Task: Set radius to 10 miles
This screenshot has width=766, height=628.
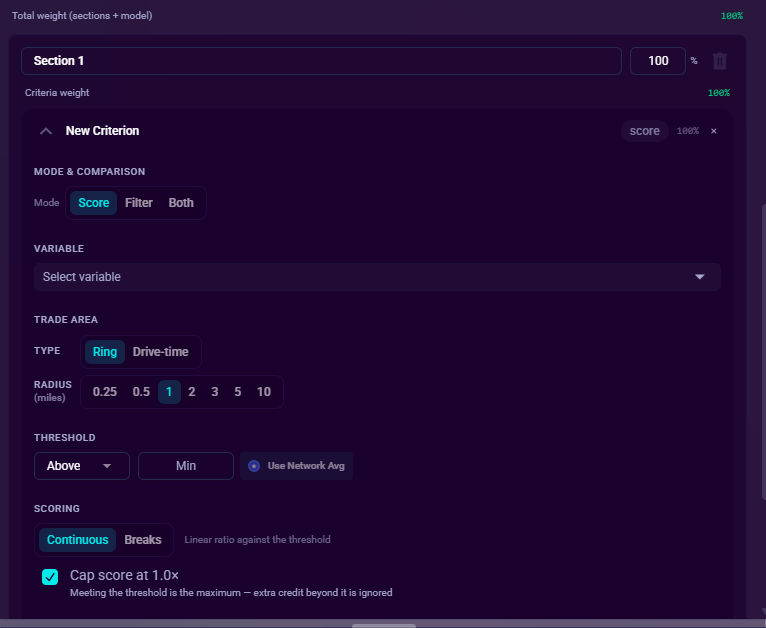Action: 264,392
